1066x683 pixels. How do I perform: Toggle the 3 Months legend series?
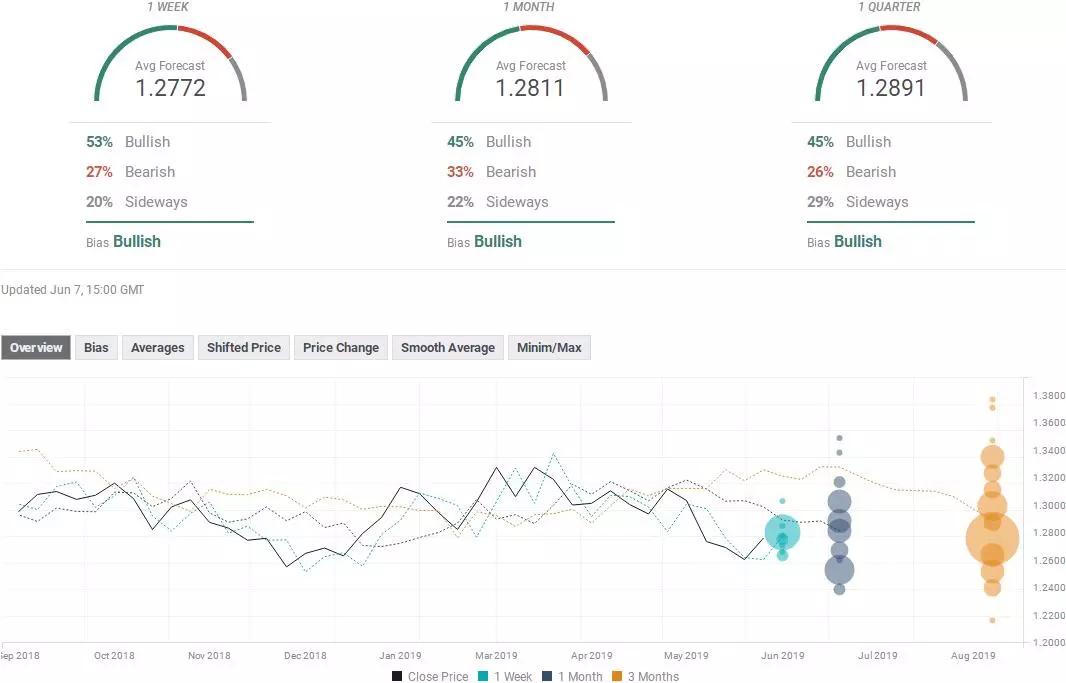[646, 676]
